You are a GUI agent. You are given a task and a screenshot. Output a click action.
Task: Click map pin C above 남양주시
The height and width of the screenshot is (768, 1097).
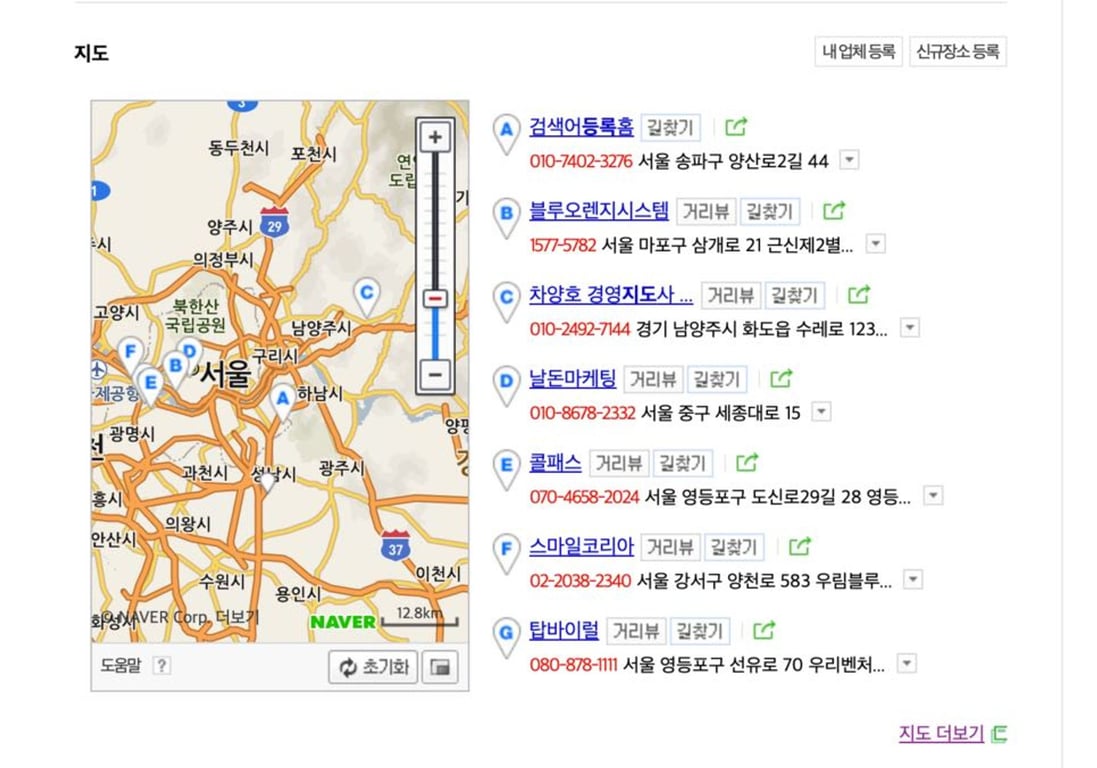[366, 297]
